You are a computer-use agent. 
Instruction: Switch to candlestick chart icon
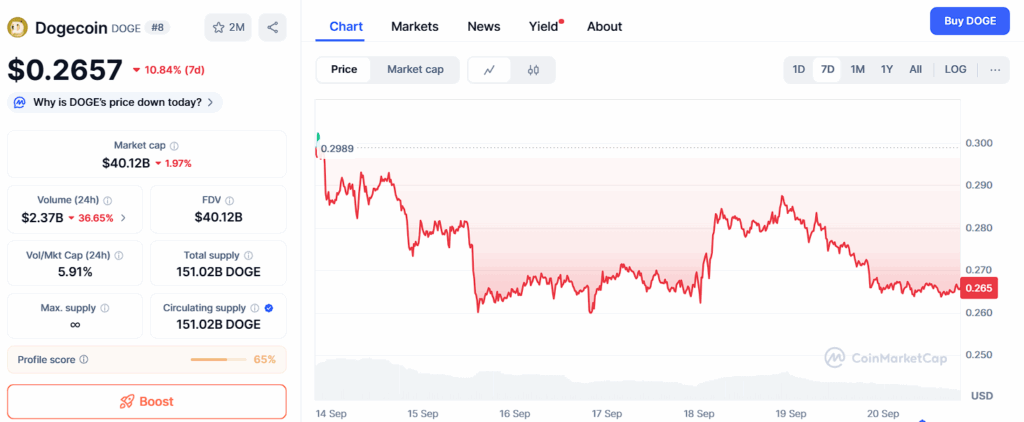tap(533, 70)
